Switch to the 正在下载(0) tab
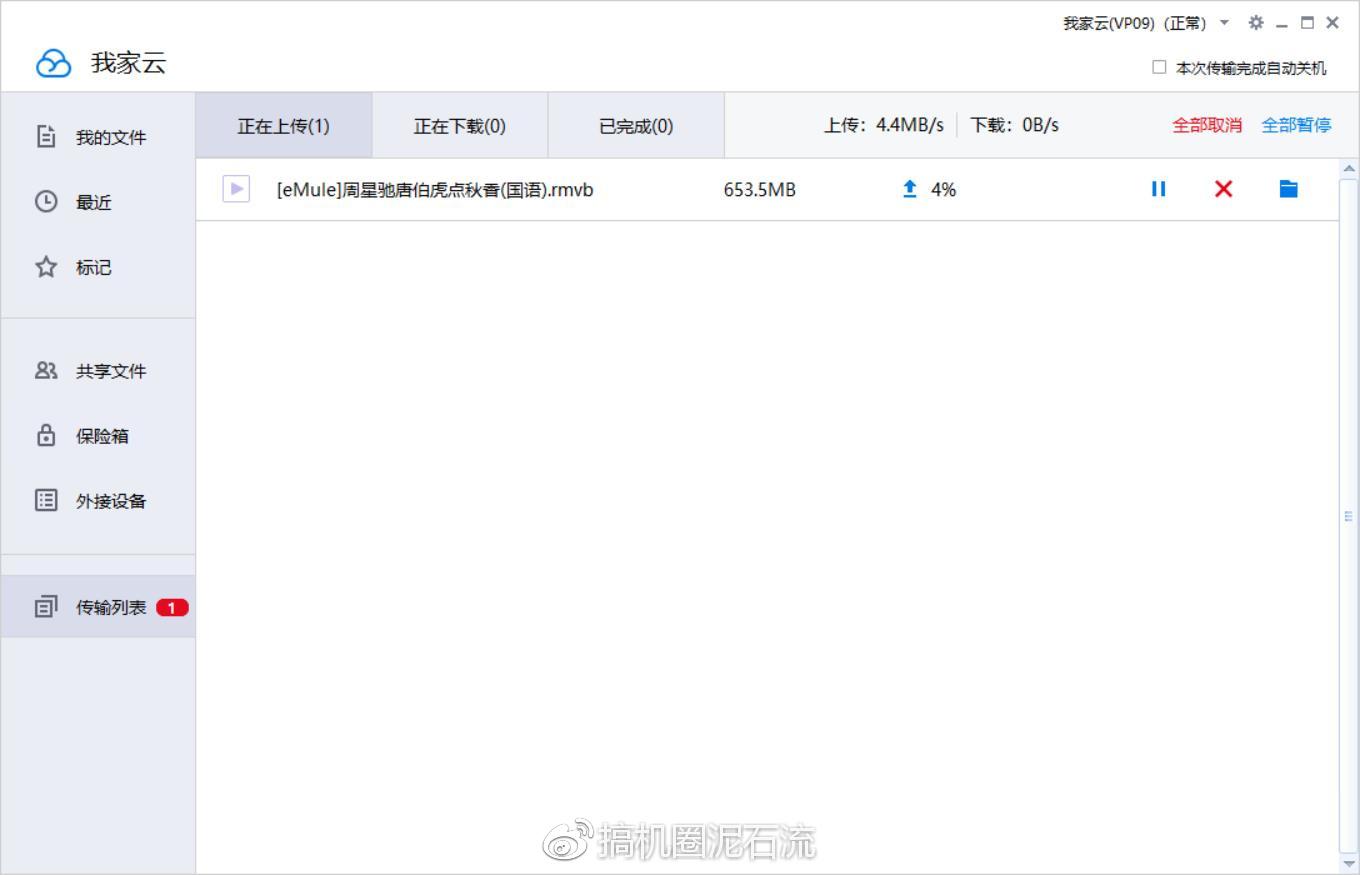Screen dimensions: 1360x875 pyautogui.click(x=460, y=126)
